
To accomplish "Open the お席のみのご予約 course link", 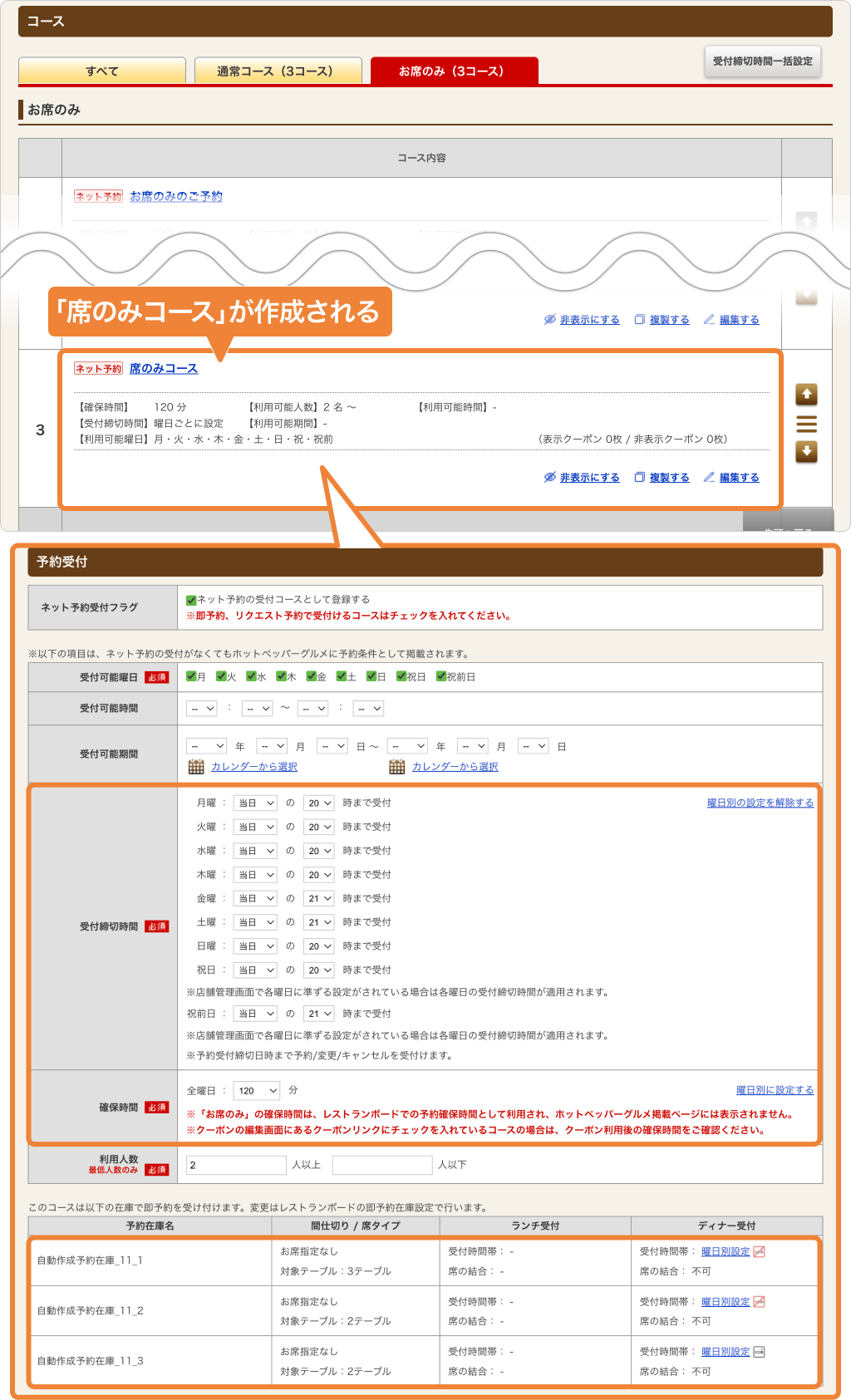I will coord(176,196).
